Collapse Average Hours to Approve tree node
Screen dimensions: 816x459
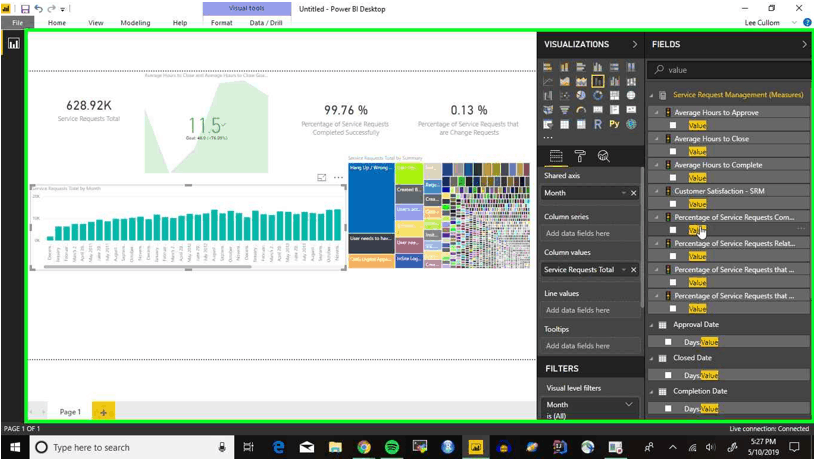tap(657, 112)
